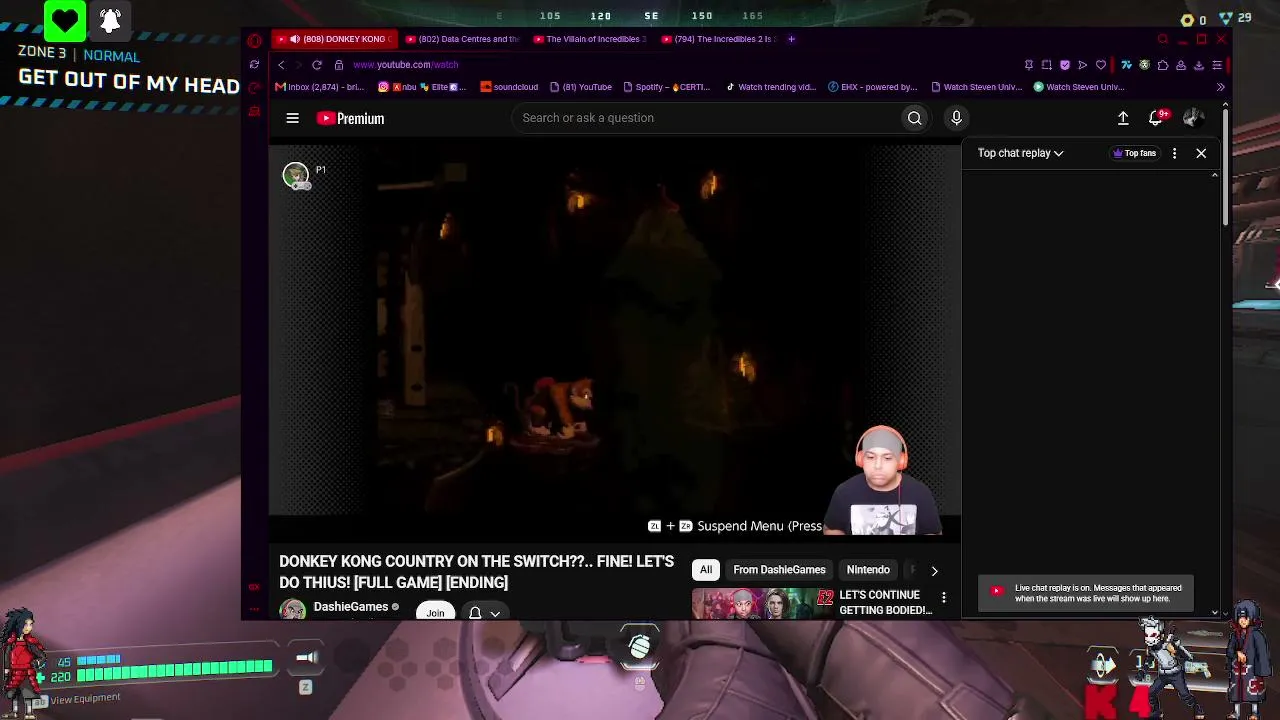Go back in the browser

coord(281,65)
